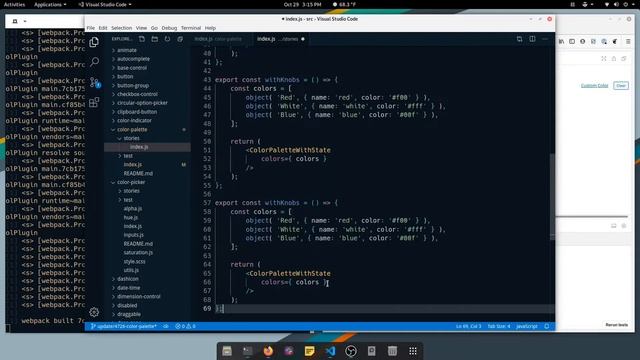Image resolution: width=640 pixels, height=360 pixels.
Task: Expand the button-group folder
Action: pyautogui.click(x=133, y=86)
